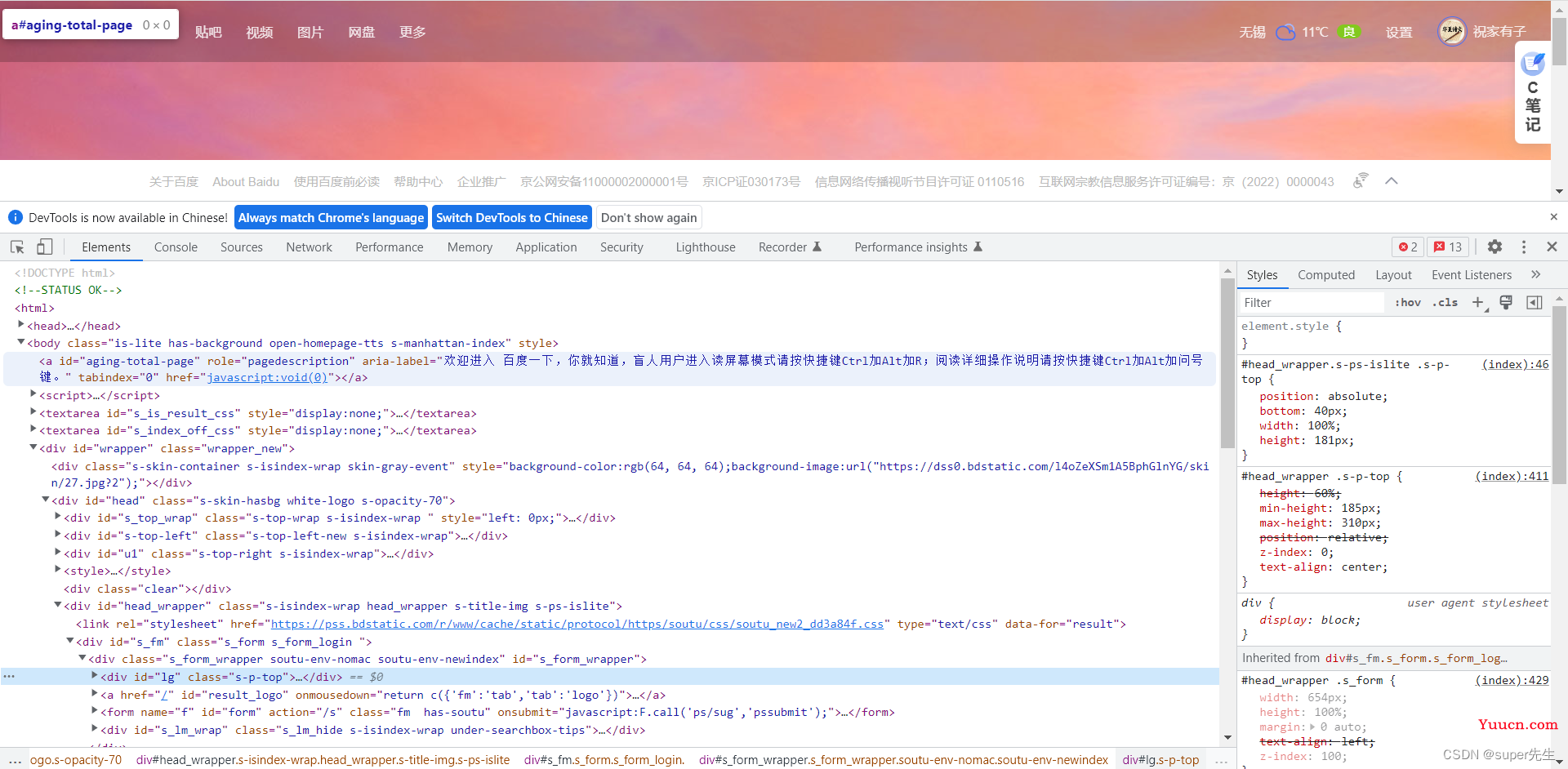
Task: Open the DevTools three-dot menu
Action: (1524, 247)
